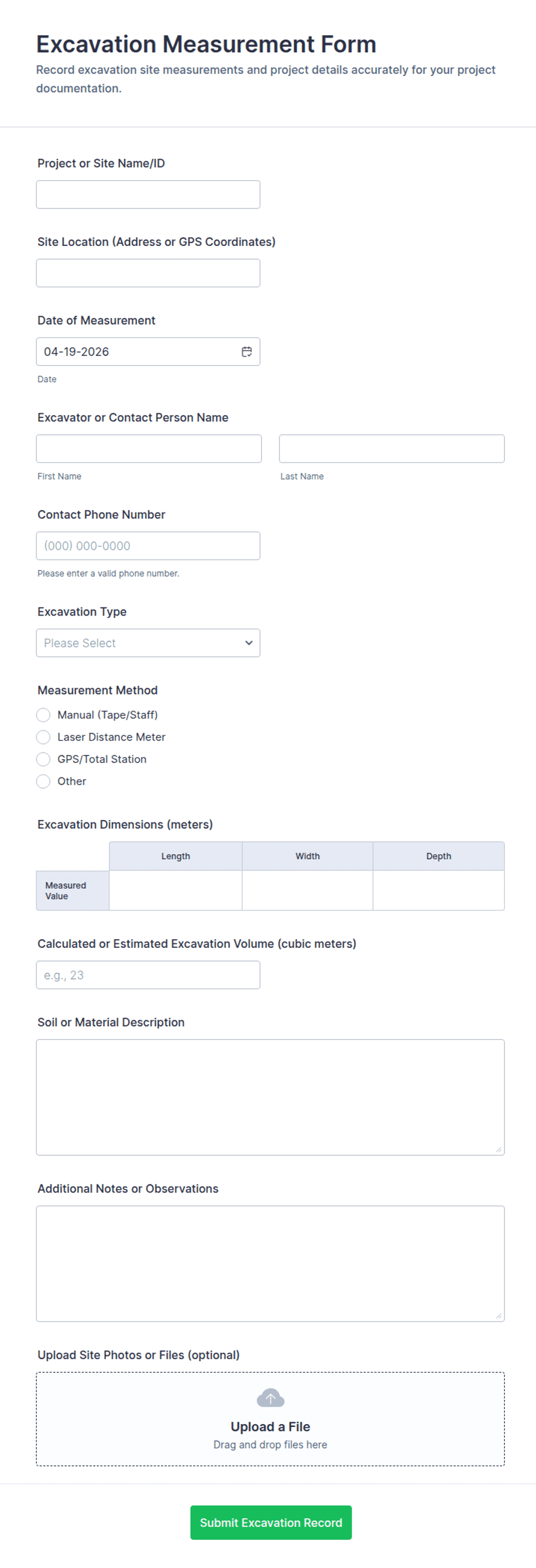Select Manual (Tape/Staff) radio option

(x=43, y=715)
